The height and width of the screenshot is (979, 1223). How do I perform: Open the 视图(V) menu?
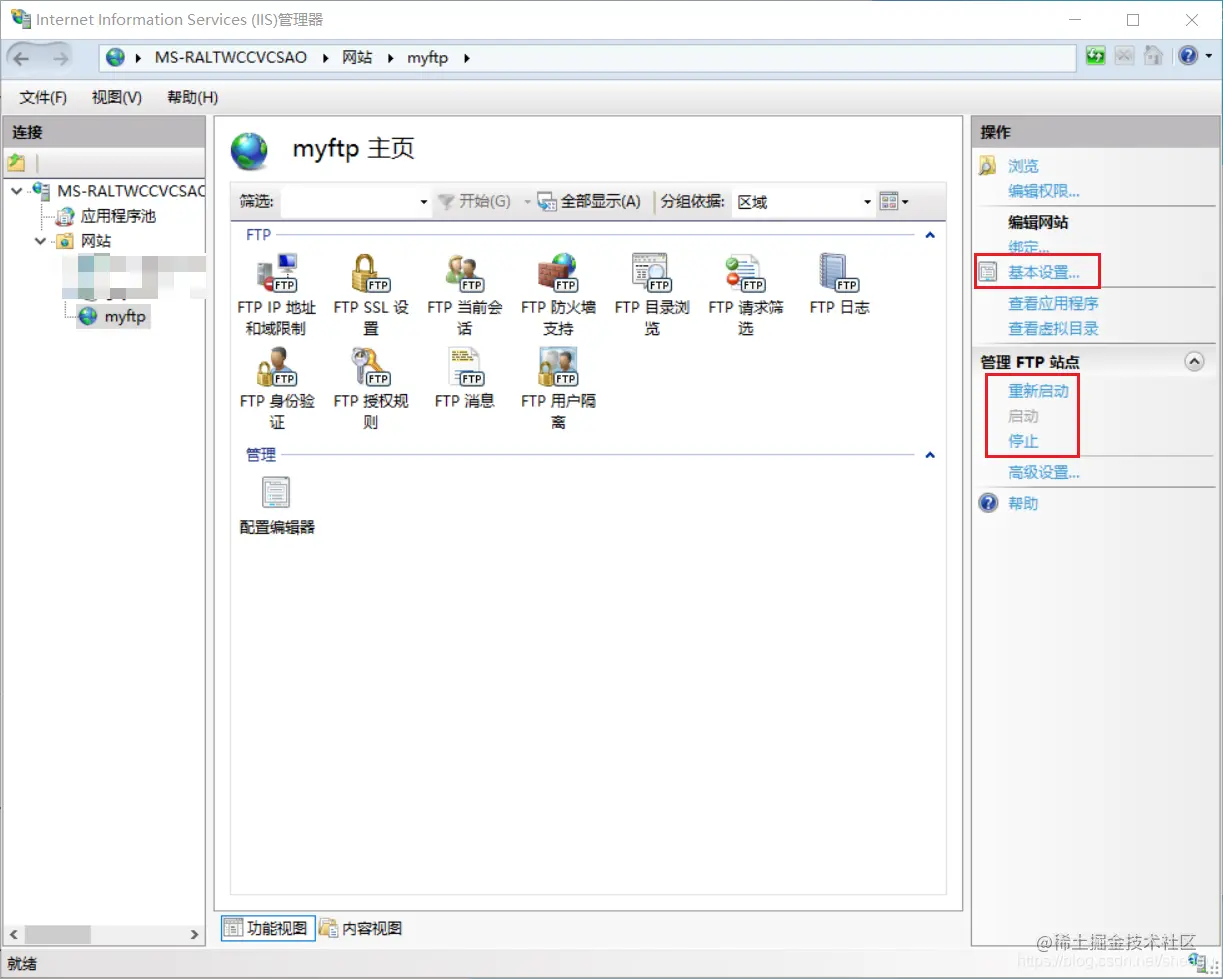pyautogui.click(x=115, y=97)
